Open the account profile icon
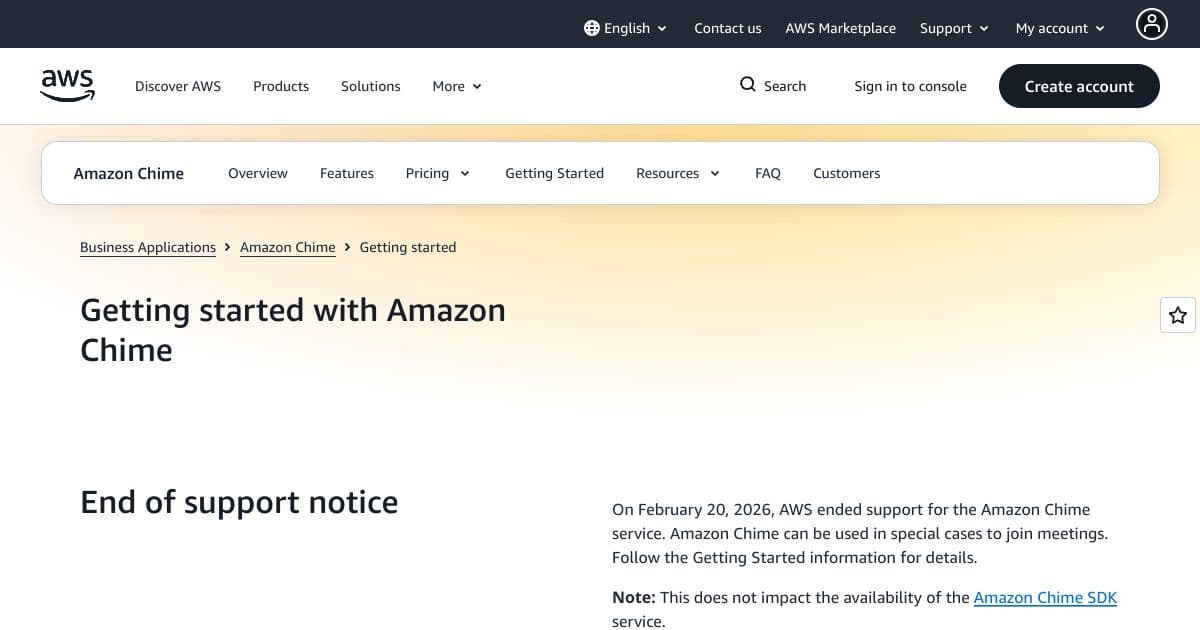Image resolution: width=1200 pixels, height=630 pixels. click(1151, 24)
